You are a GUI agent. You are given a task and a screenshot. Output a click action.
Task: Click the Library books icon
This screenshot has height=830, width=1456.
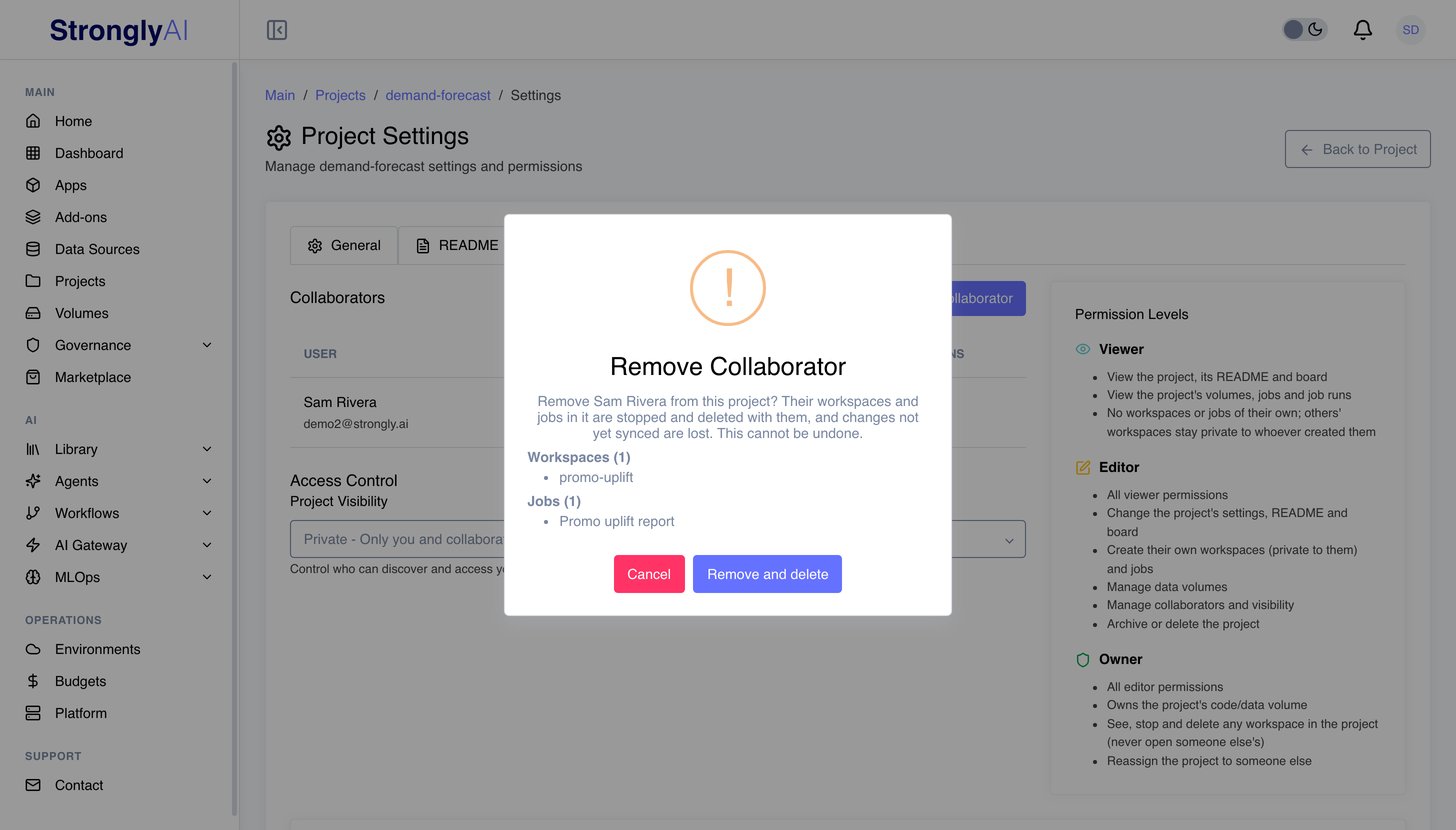point(33,449)
